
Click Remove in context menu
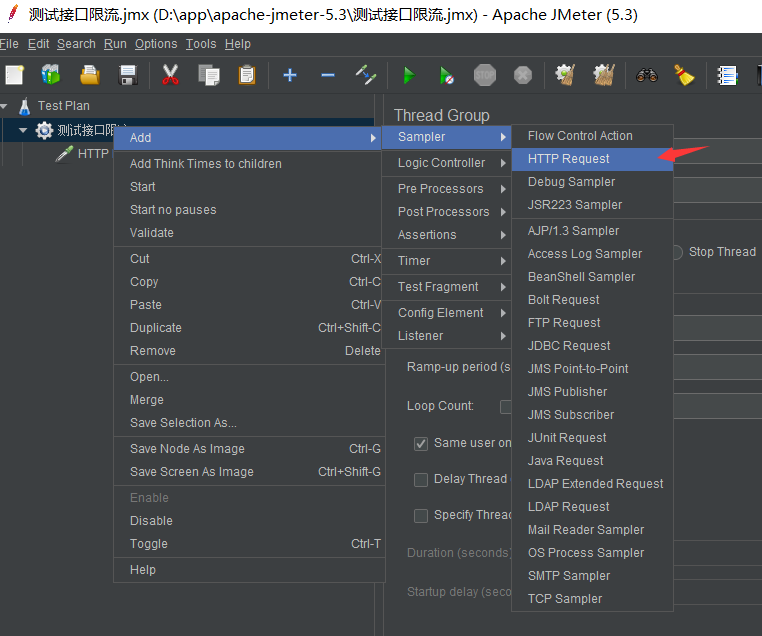coord(249,351)
